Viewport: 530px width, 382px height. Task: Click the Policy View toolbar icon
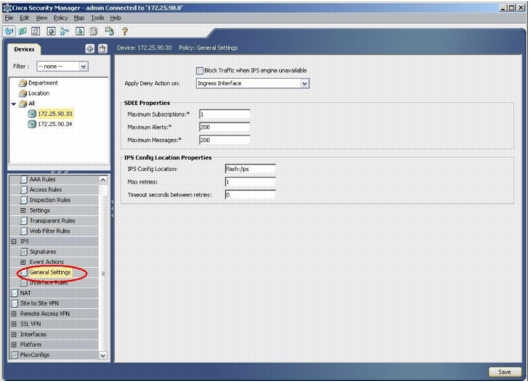pos(36,31)
